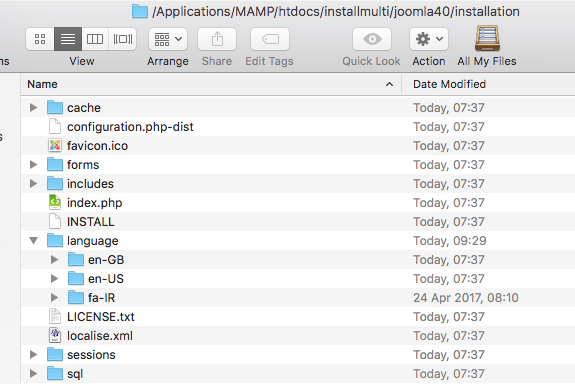This screenshot has width=575, height=384.
Task: Select the favicon.ico file icon
Action: [x=55, y=146]
